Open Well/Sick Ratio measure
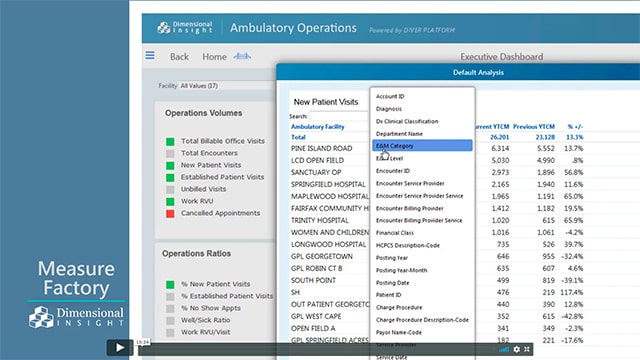 click(x=206, y=320)
